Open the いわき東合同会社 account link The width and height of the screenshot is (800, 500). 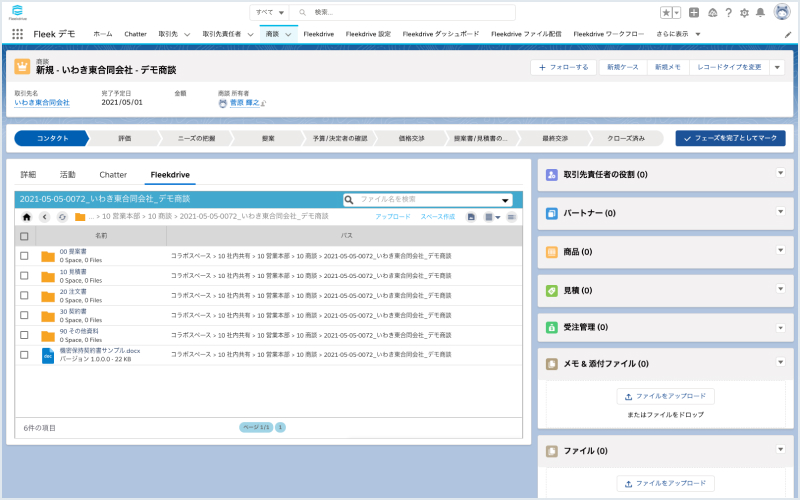click(x=42, y=103)
